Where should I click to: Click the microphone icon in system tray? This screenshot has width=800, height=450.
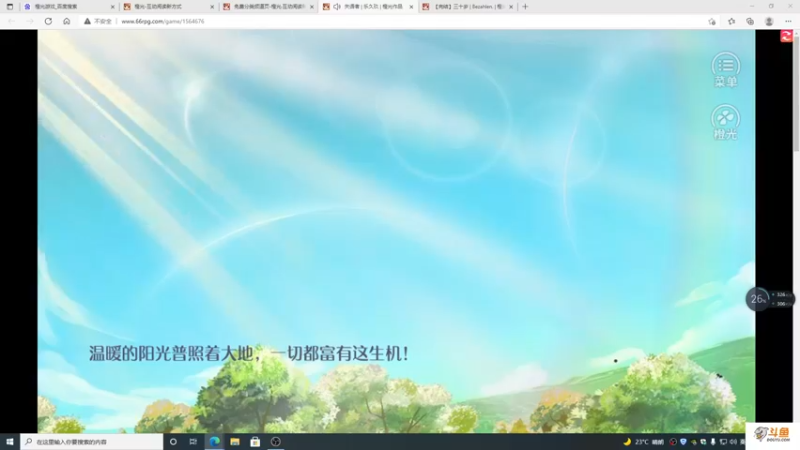pyautogui.click(x=713, y=442)
